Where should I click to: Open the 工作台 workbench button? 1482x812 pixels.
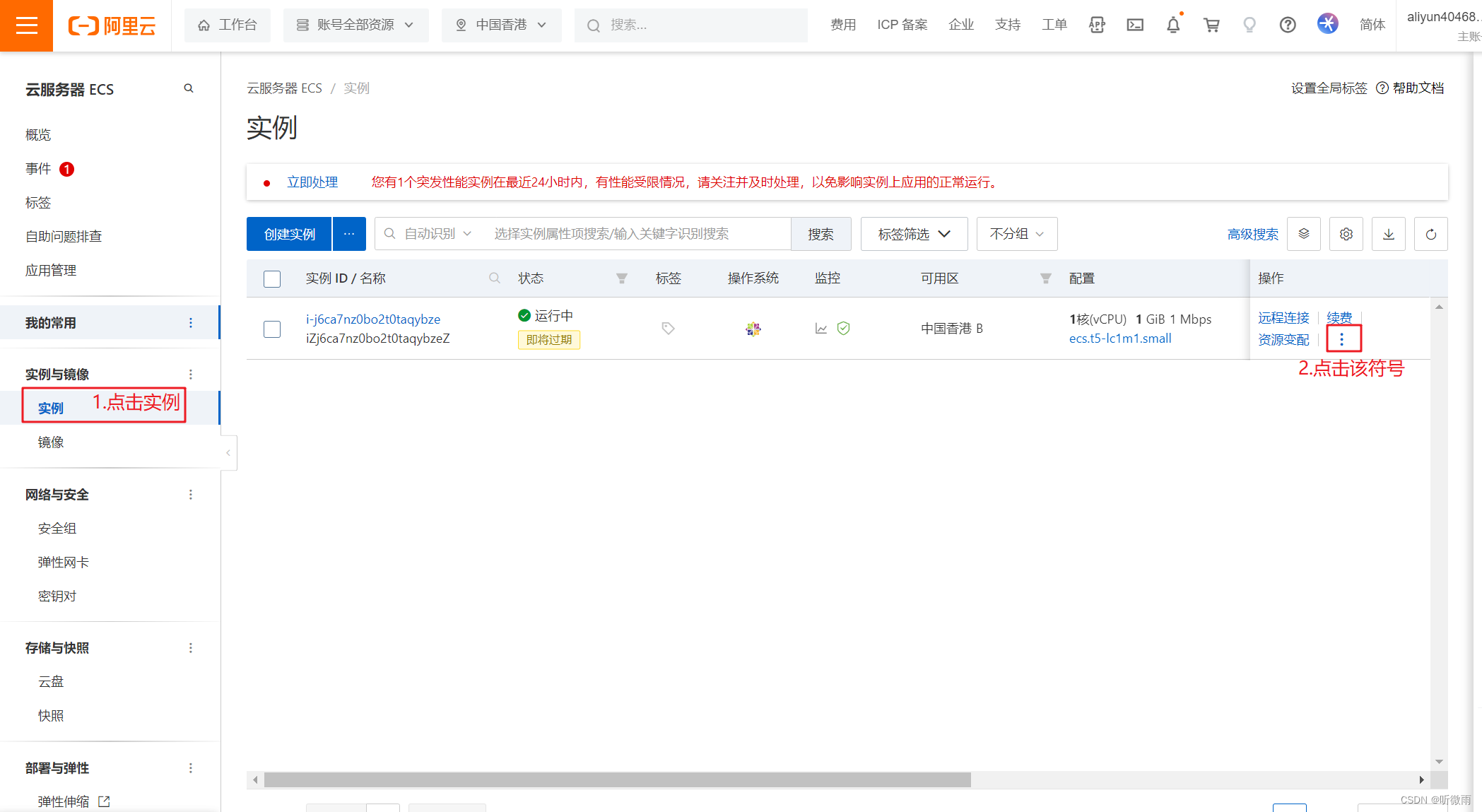click(228, 25)
